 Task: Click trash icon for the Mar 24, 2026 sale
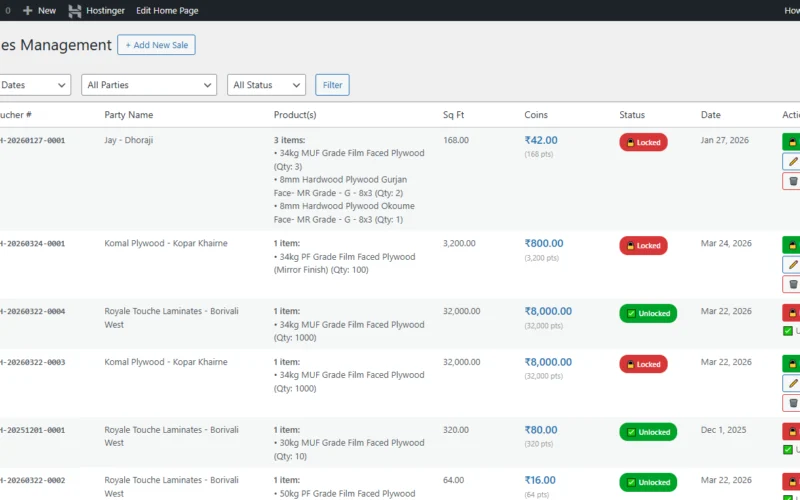point(792,285)
